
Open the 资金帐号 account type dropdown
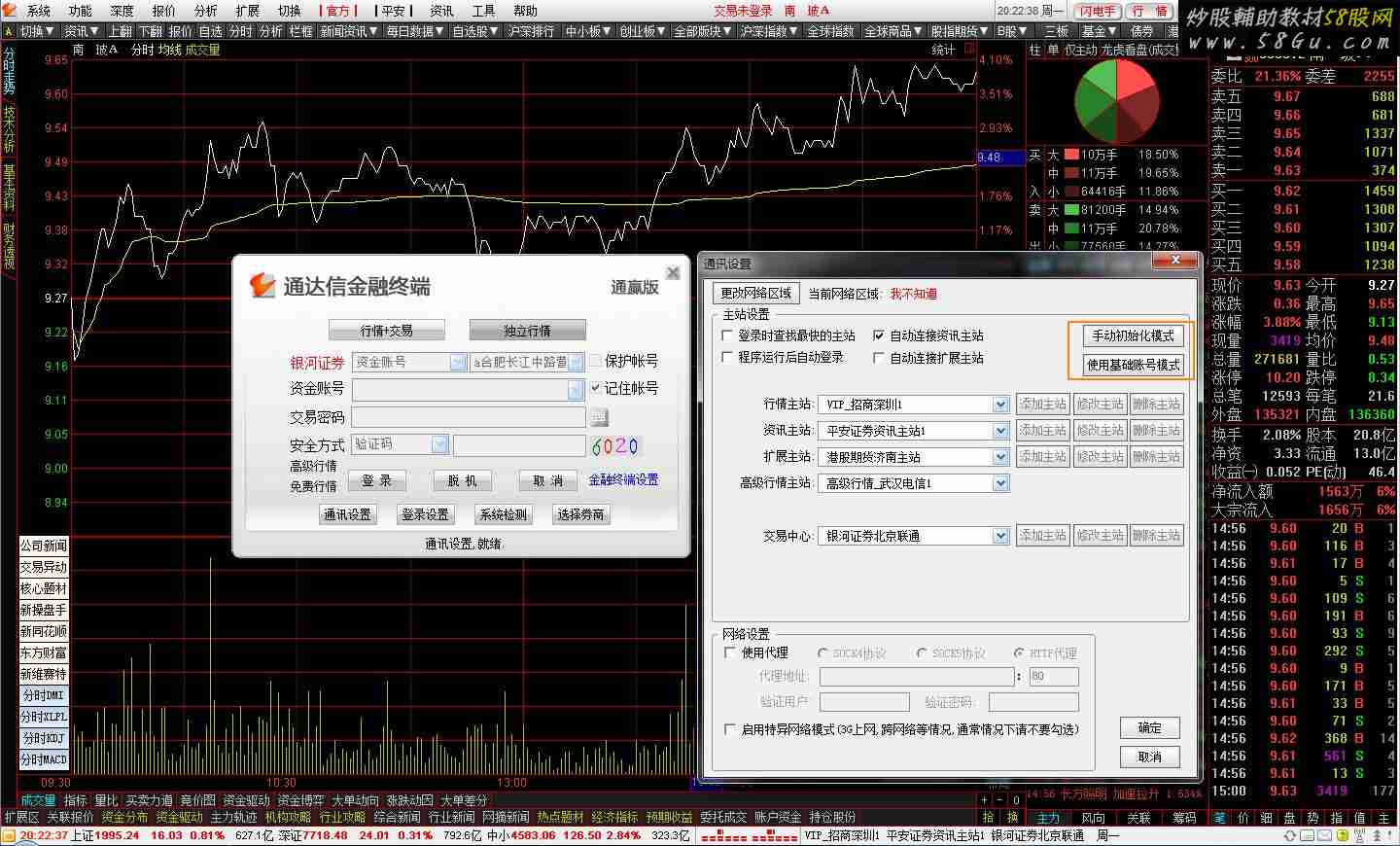click(409, 362)
